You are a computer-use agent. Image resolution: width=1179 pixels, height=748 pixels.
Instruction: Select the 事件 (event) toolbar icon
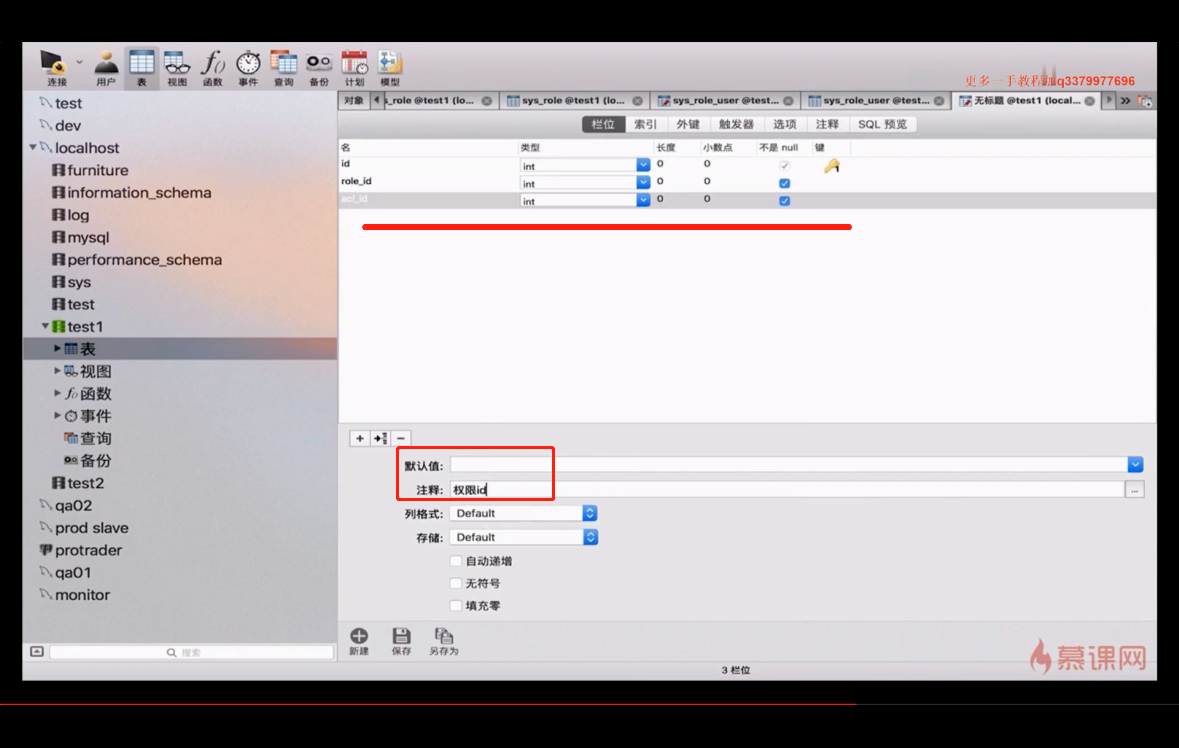click(x=248, y=68)
